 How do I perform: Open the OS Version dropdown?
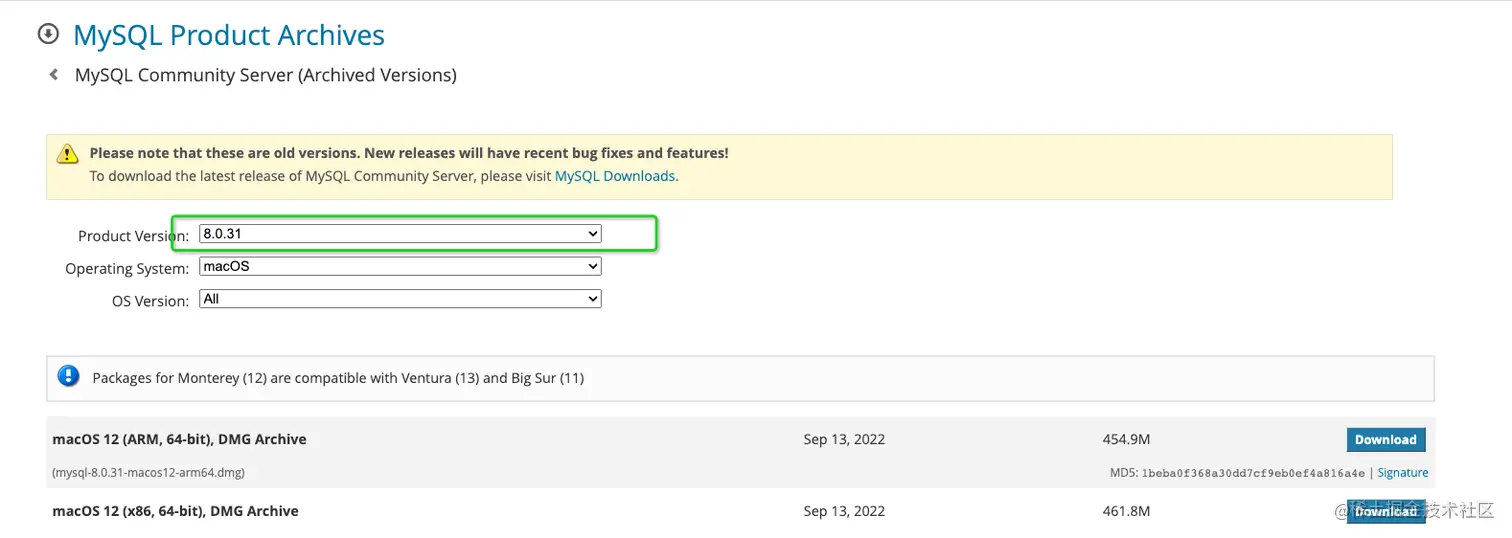coord(400,299)
